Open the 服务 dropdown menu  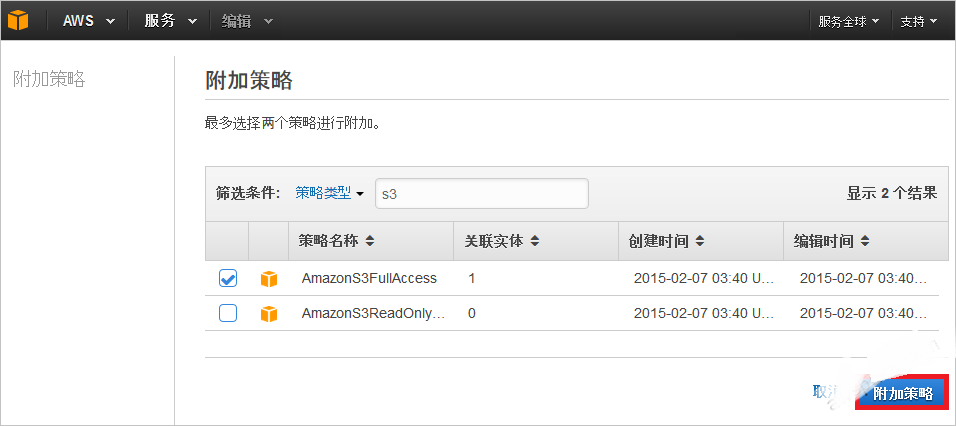[171, 21]
